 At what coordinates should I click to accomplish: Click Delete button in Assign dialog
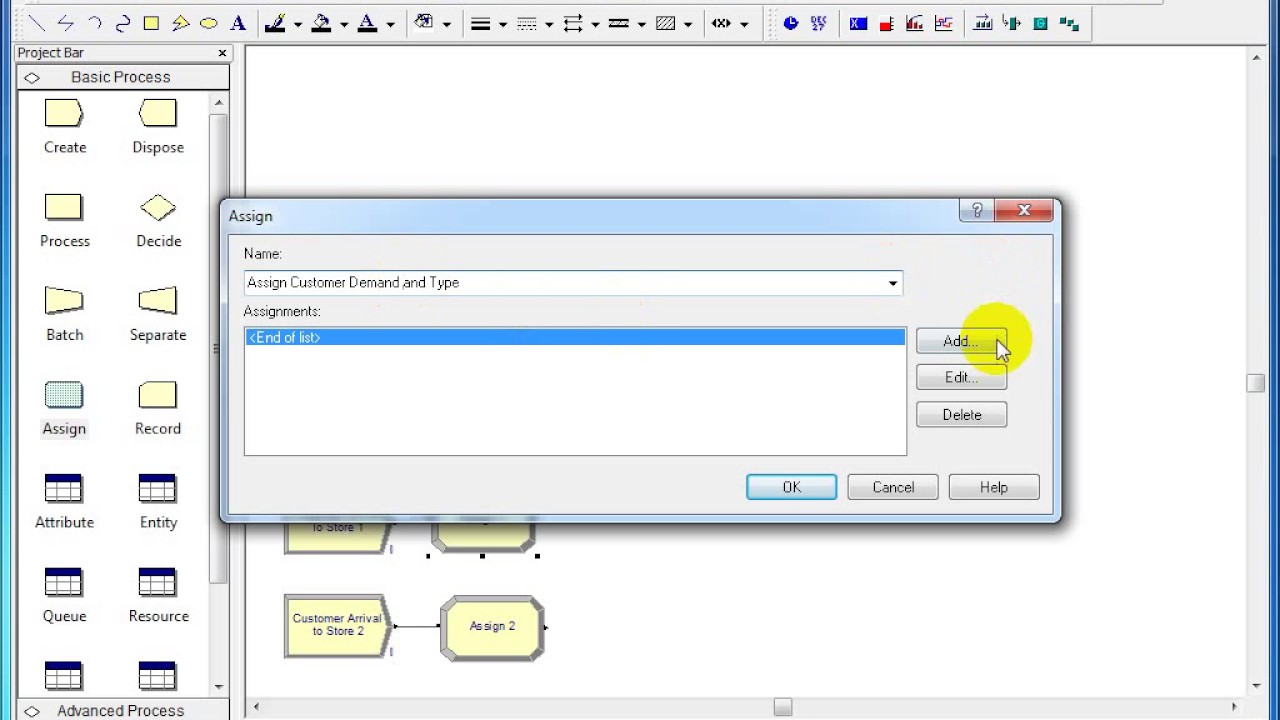coord(961,414)
